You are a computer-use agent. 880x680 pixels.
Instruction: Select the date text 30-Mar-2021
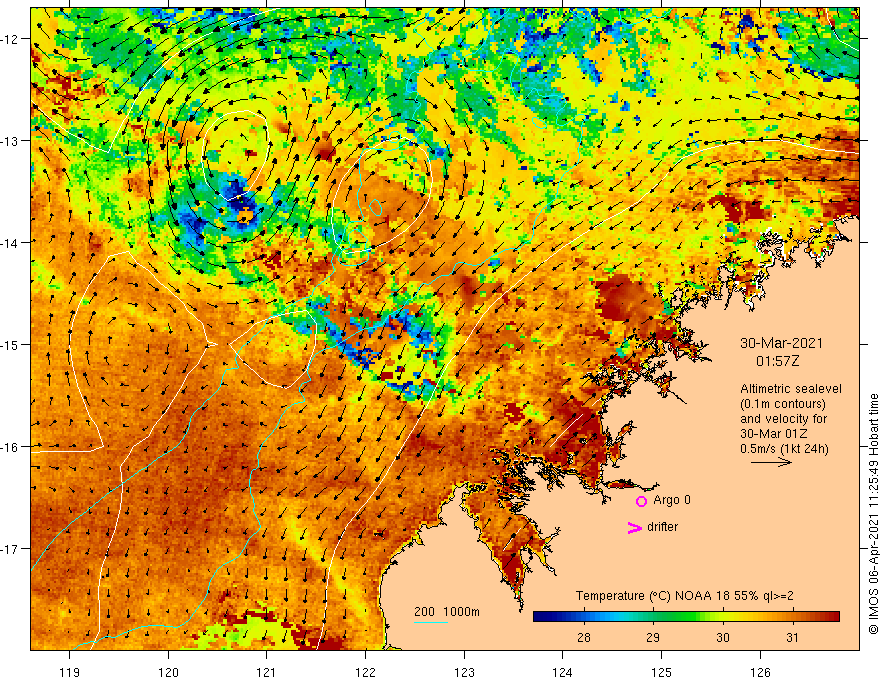pyautogui.click(x=781, y=343)
